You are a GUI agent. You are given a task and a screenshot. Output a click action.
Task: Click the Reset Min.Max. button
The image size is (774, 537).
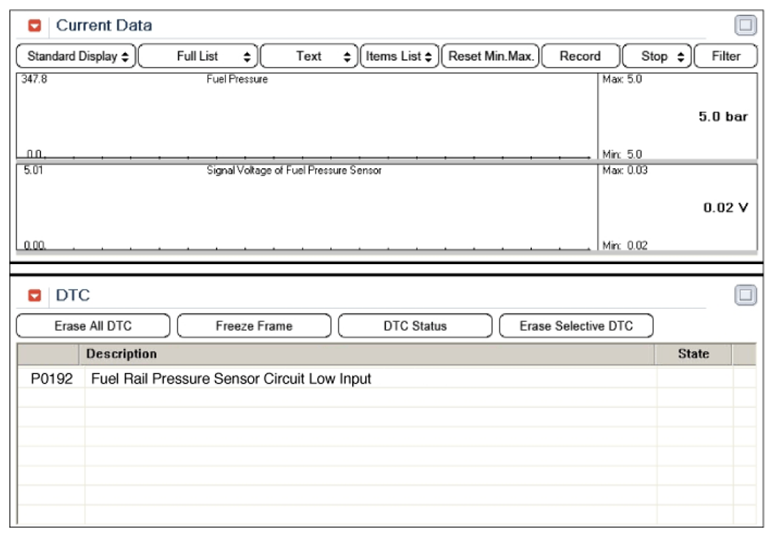(490, 57)
